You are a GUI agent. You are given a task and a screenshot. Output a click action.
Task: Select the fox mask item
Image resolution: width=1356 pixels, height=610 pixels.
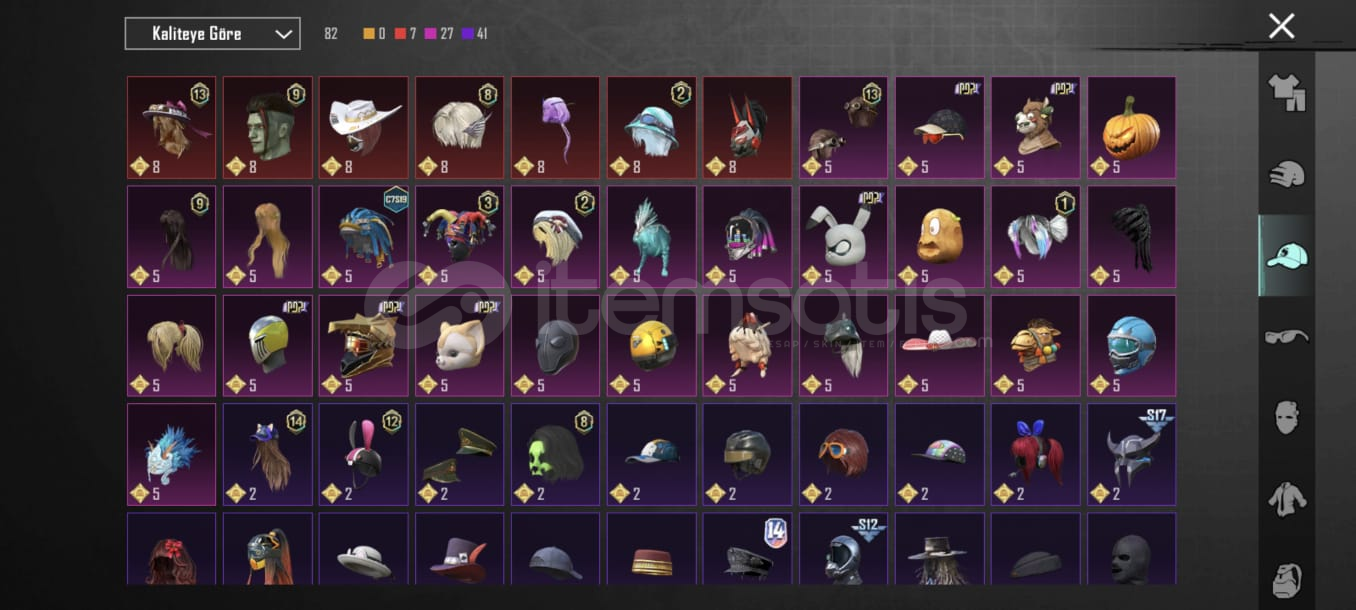tap(460, 346)
